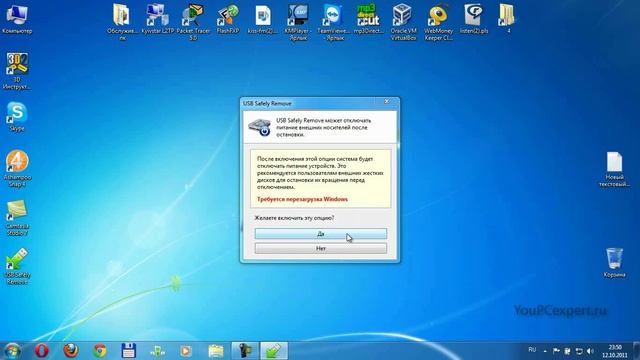Switch to the camera recorder taskbar app
Screen dimensions: 640x360
tap(244, 351)
